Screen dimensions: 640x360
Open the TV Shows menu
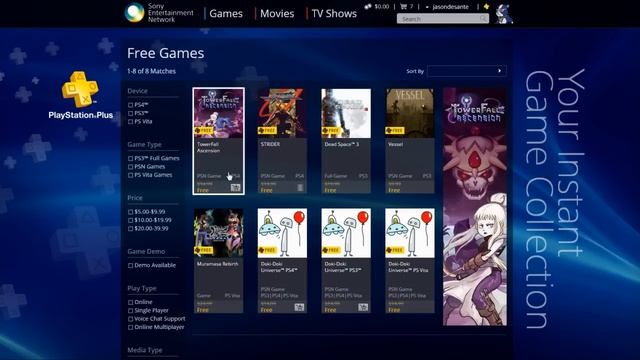pos(334,13)
